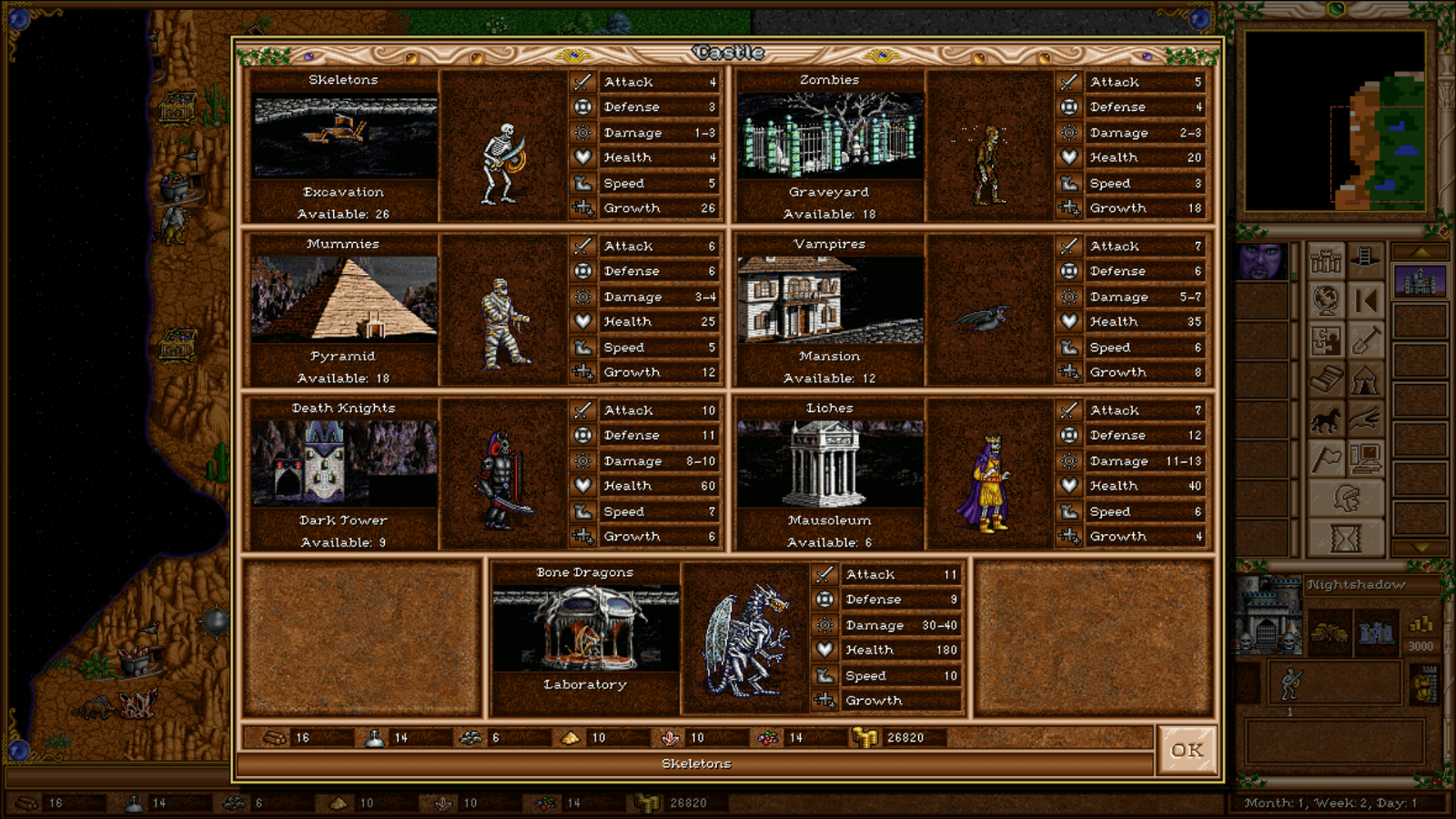Click the horse hero movement icon

(x=1326, y=420)
